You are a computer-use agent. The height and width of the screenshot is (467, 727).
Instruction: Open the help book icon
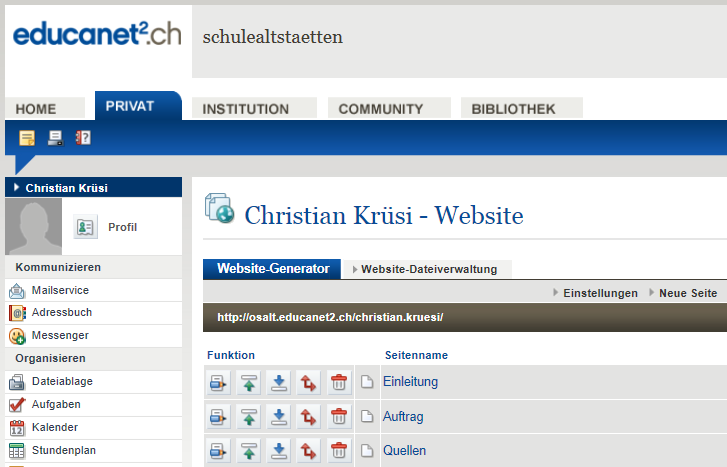tap(83, 138)
